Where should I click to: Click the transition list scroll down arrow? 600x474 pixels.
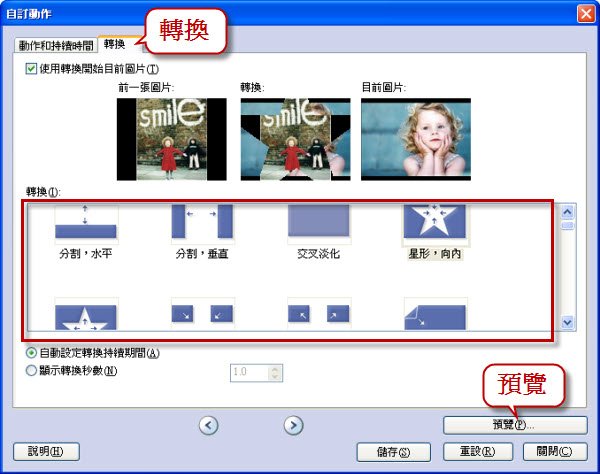(567, 323)
